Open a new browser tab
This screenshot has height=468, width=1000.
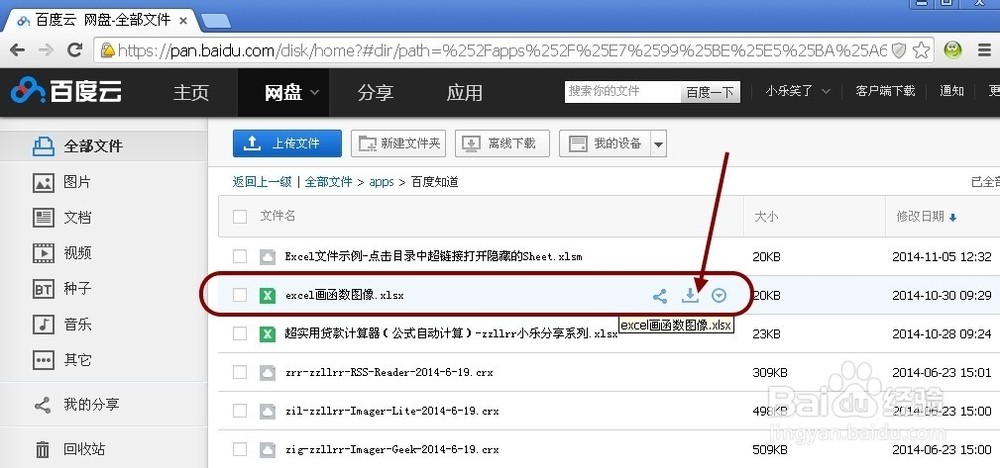click(216, 20)
